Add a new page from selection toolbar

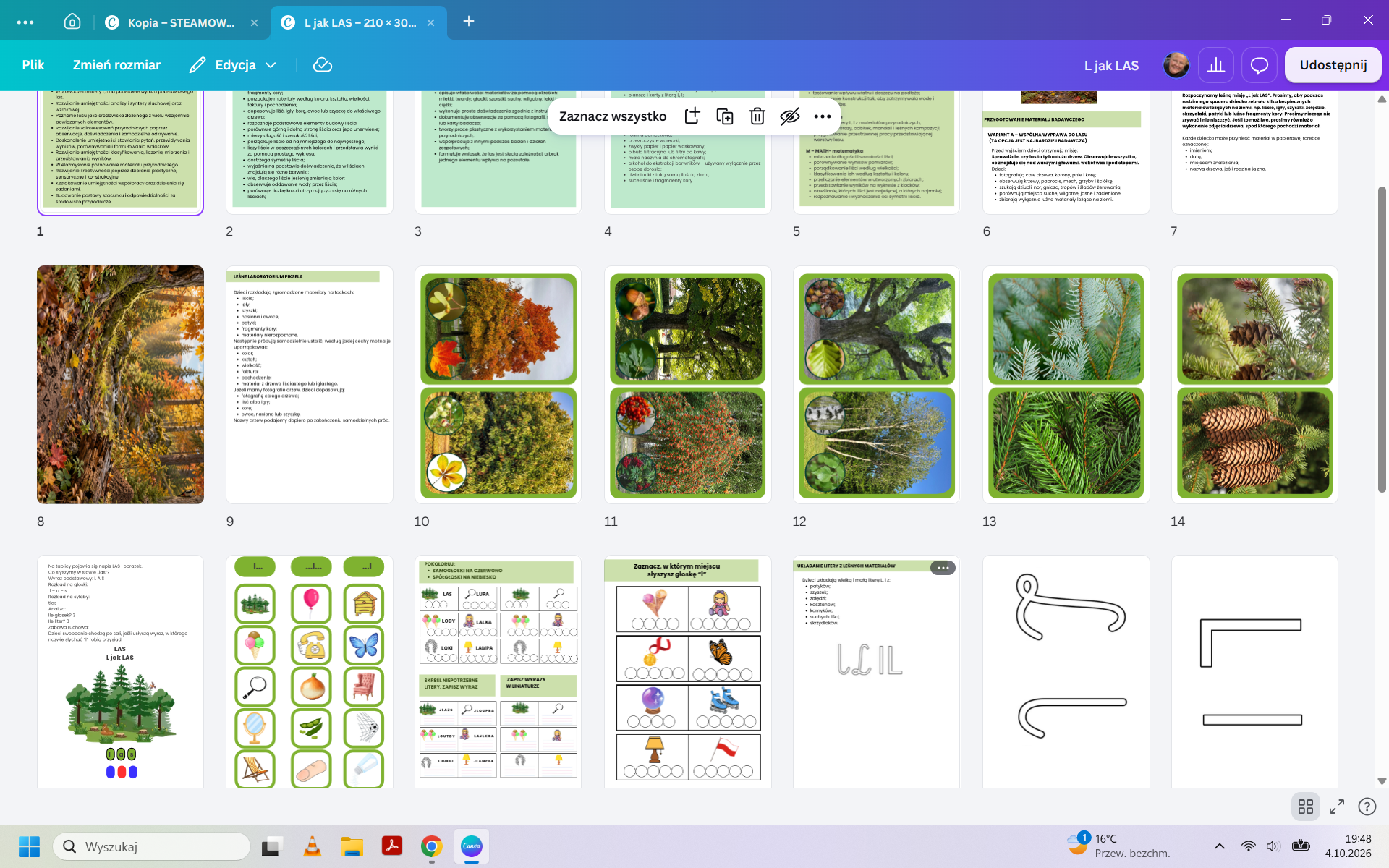click(692, 116)
